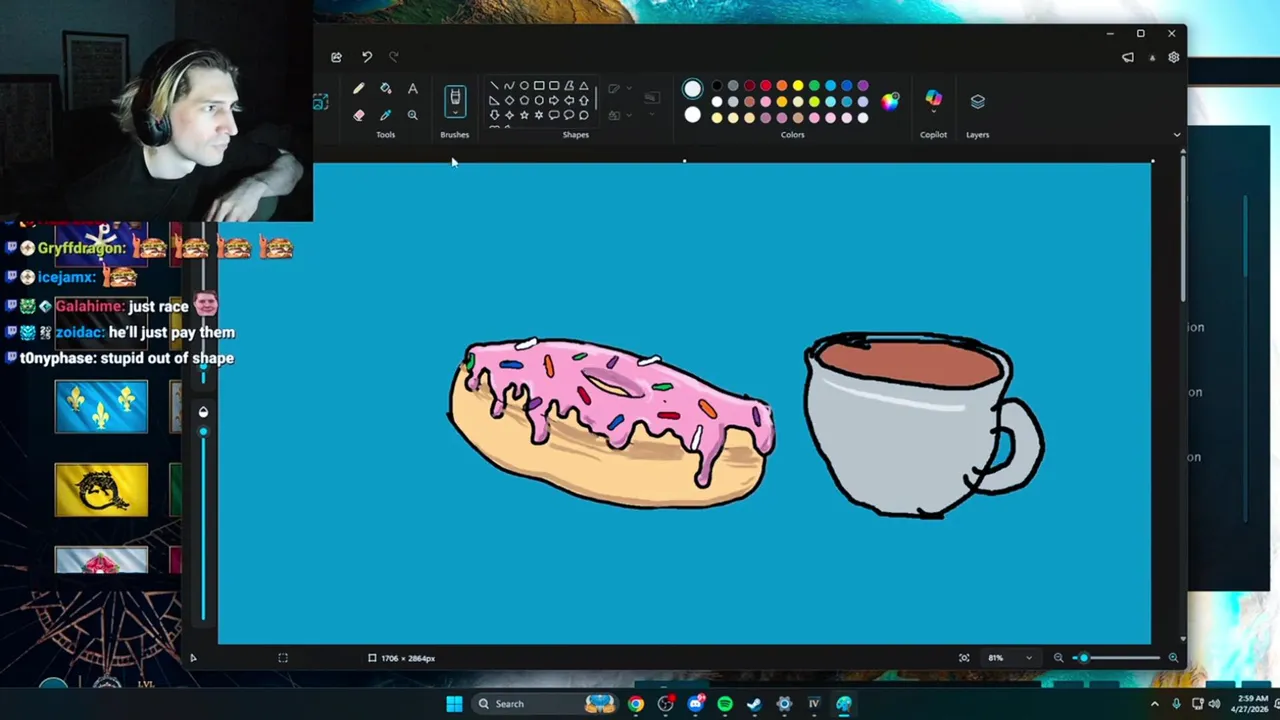Viewport: 1280px width, 720px height.
Task: Open Spotify from the taskbar
Action: [x=725, y=704]
